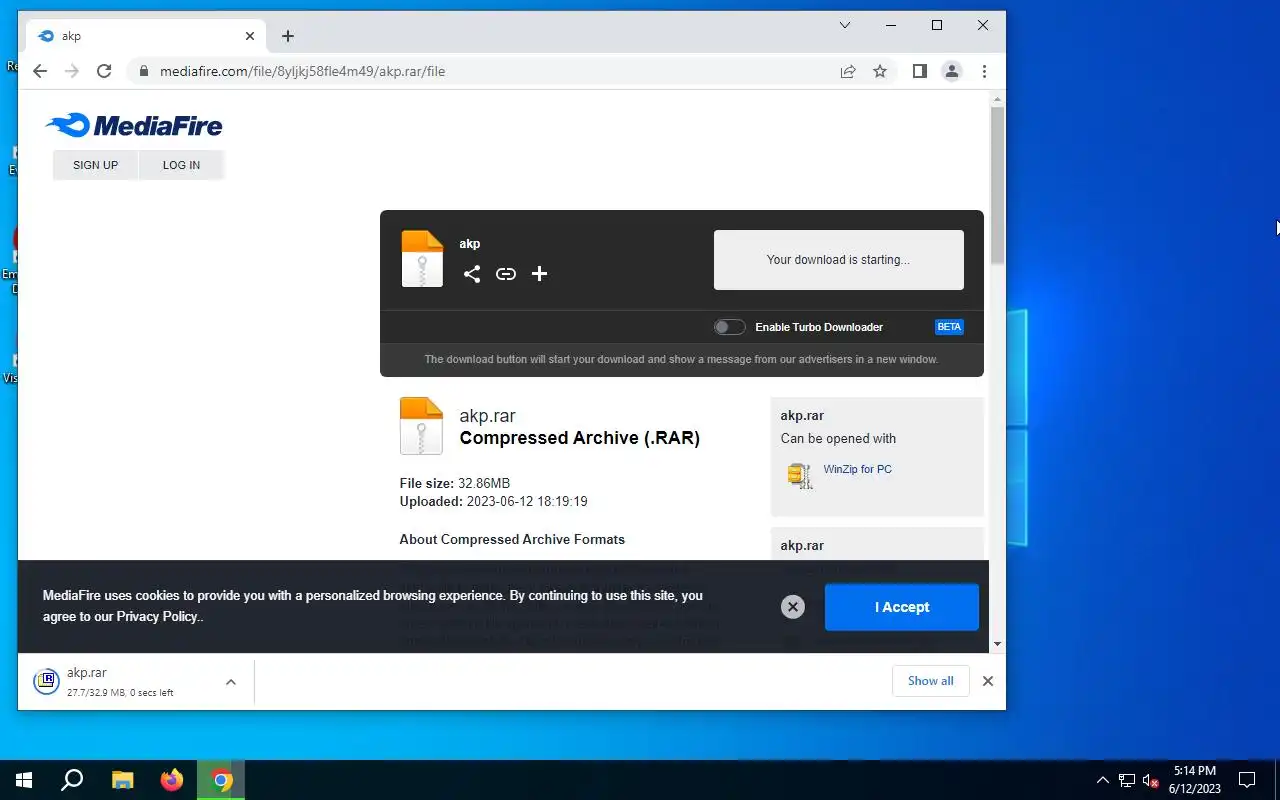Viewport: 1280px width, 800px height.
Task: Click the address bar URL
Action: pyautogui.click(x=302, y=71)
